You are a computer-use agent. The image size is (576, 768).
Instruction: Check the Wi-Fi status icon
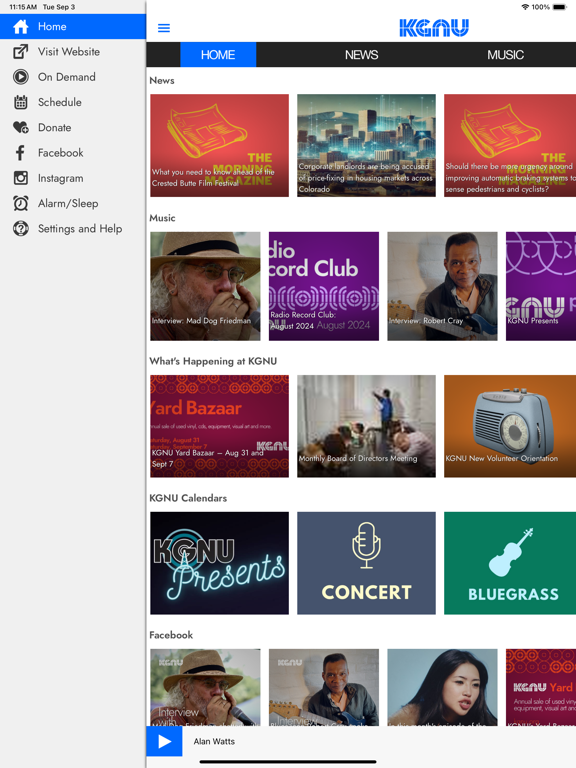tap(525, 7)
